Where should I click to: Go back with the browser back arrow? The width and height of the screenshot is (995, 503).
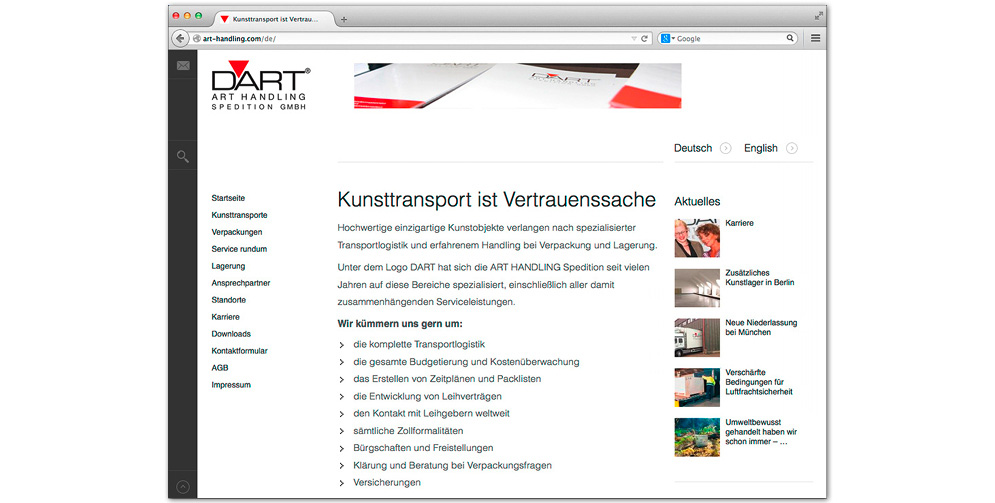[x=180, y=38]
